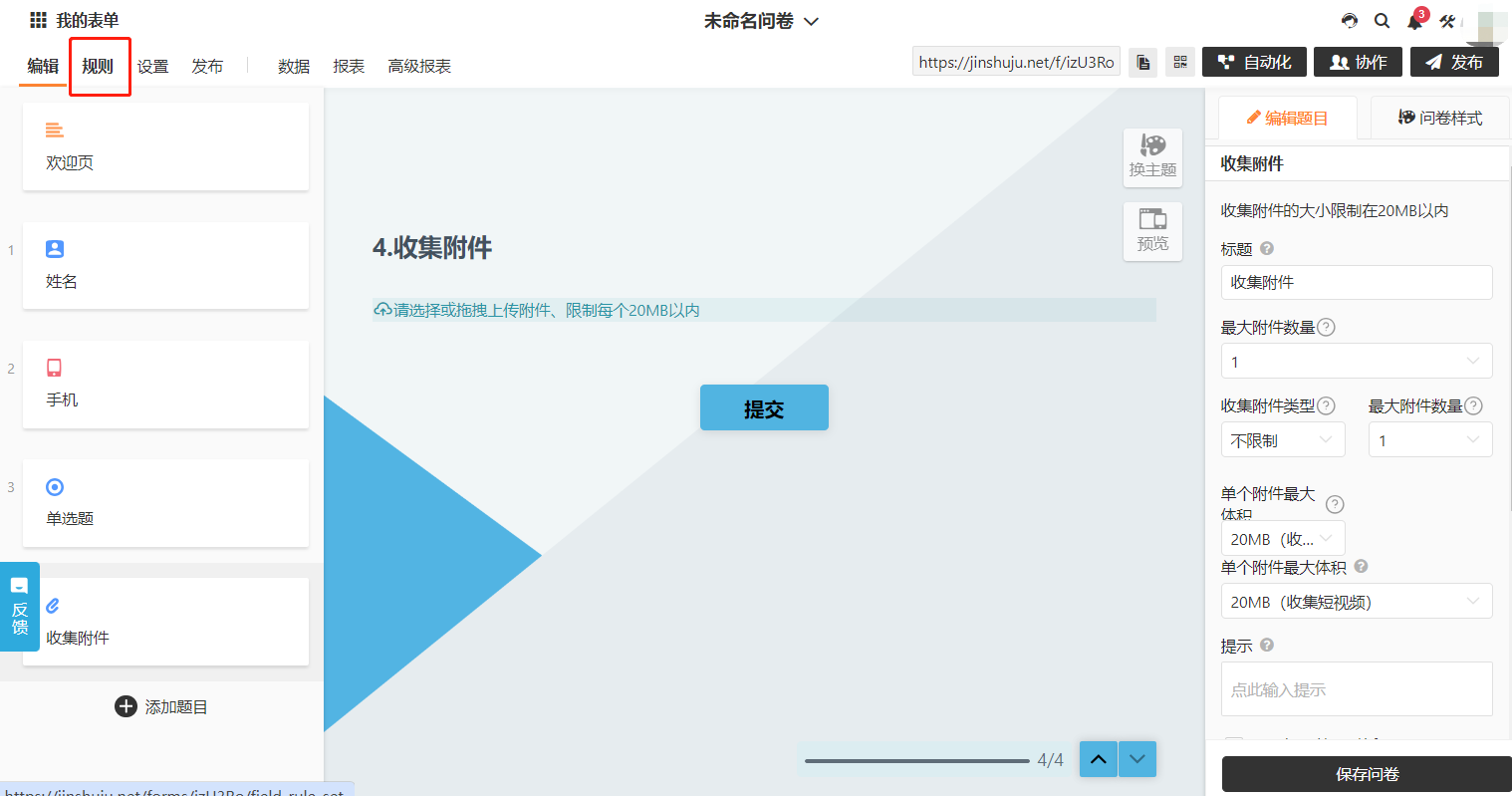Open 收集附件类型 dropdown showing 不限制

click(1283, 439)
